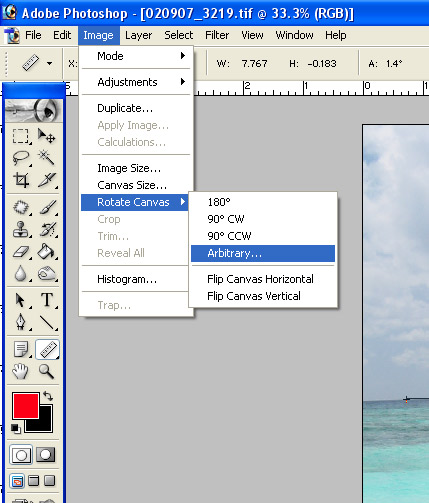Choose the Magic Wand tool
This screenshot has height=503, width=429.
coord(46,158)
